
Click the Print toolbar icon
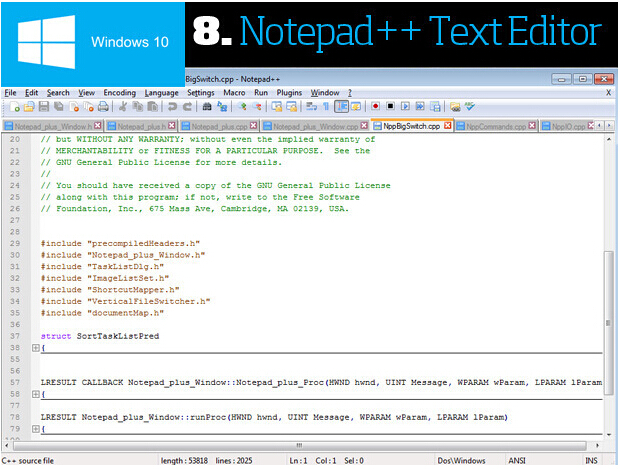[103, 106]
